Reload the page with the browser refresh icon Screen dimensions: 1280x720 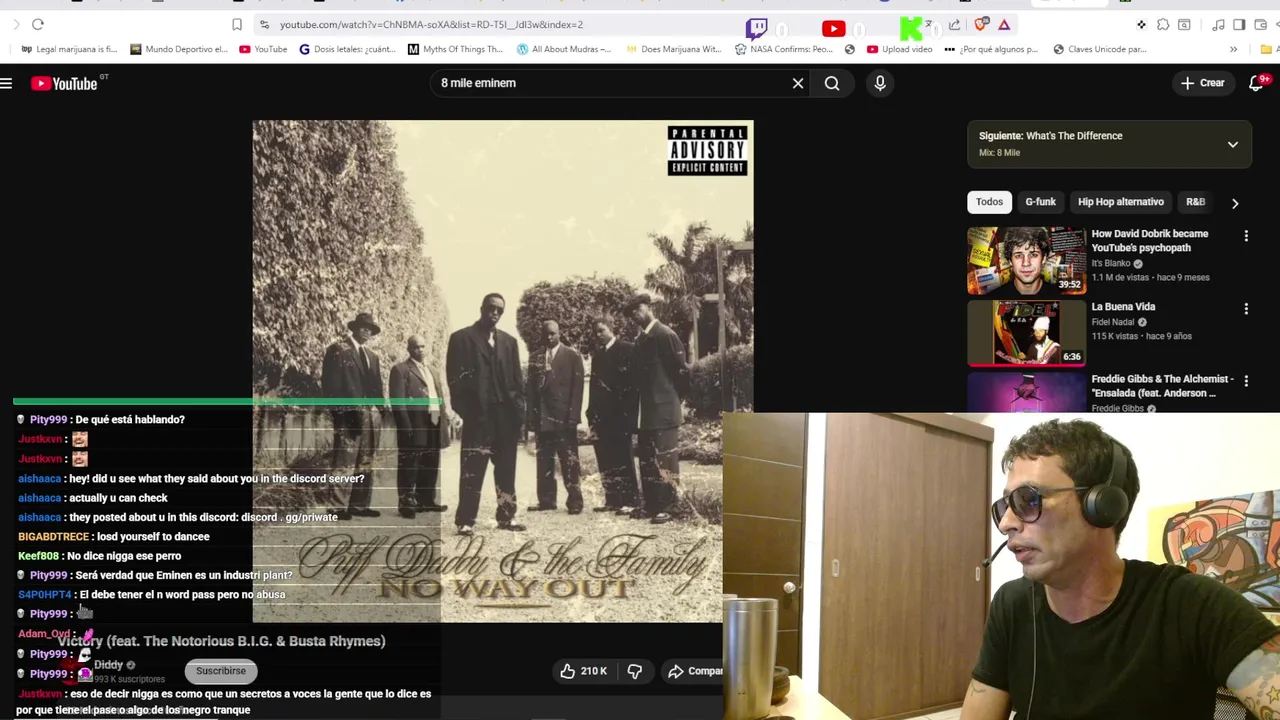(38, 24)
